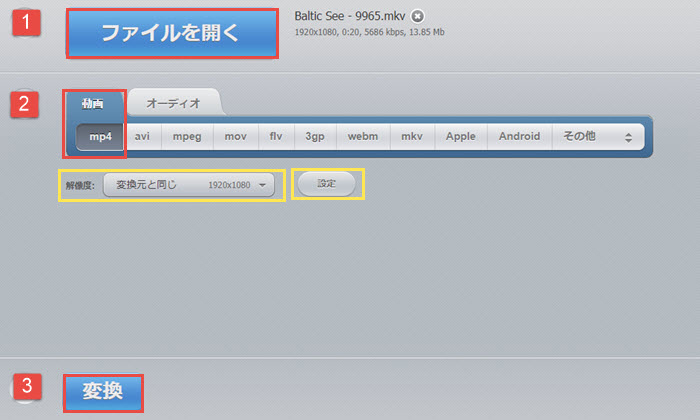Switch to the 動画 tab
This screenshot has height=420, width=700.
tap(92, 104)
